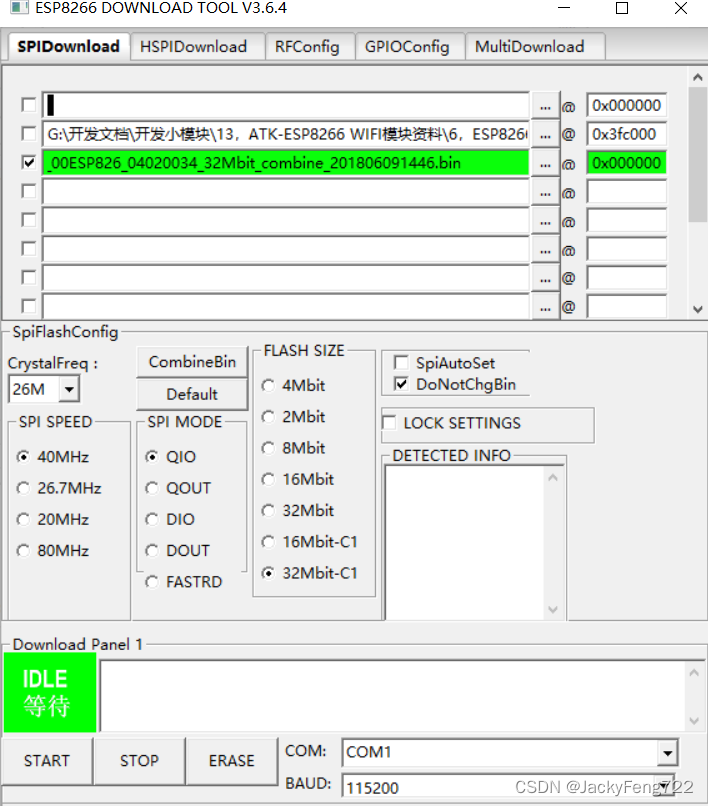The image size is (708, 806).
Task: Click the DETECTED INFO scroll down arrow
Action: pos(553,610)
